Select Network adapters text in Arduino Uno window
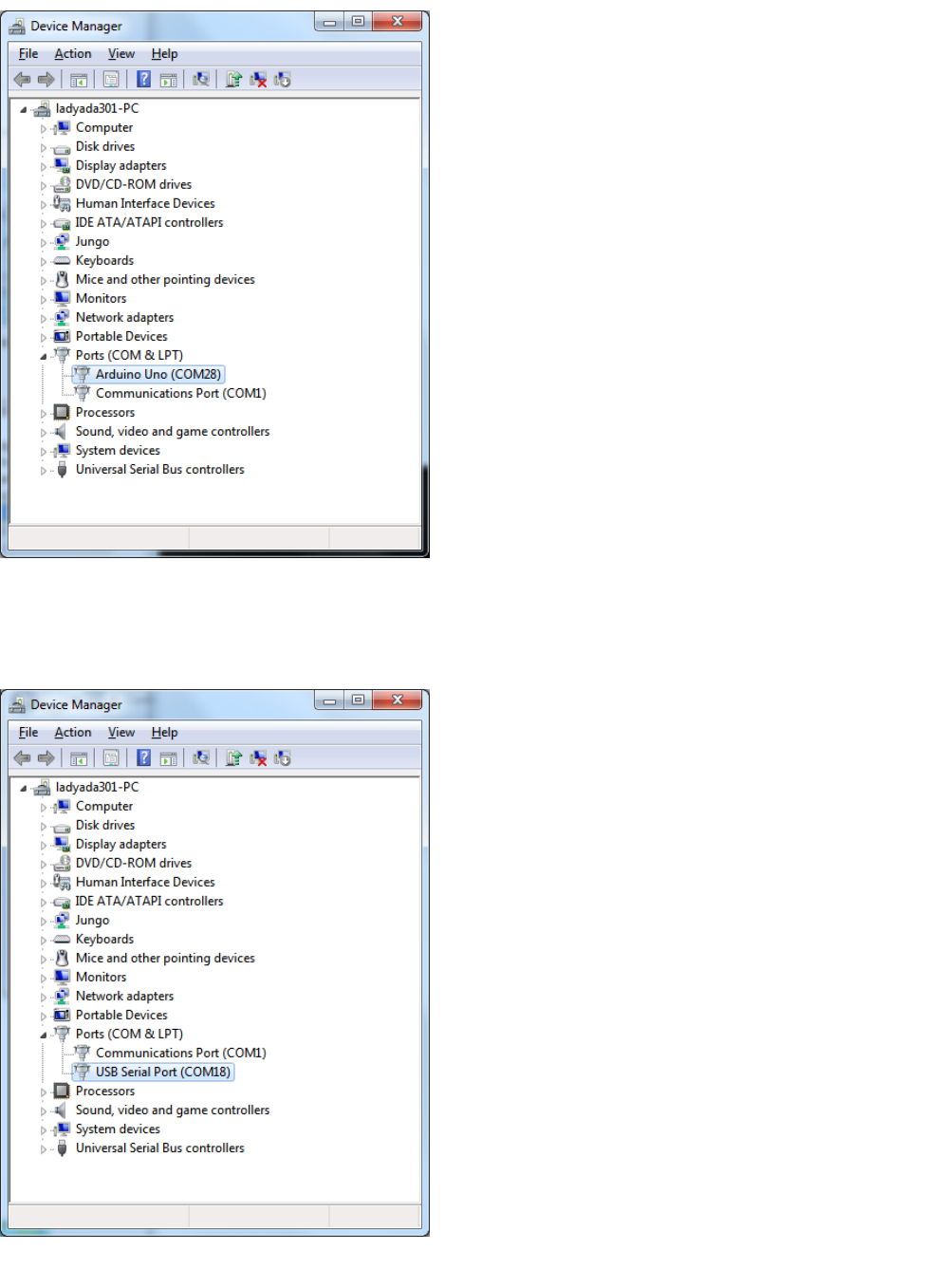Screen dimensions: 945x1288 124,317
